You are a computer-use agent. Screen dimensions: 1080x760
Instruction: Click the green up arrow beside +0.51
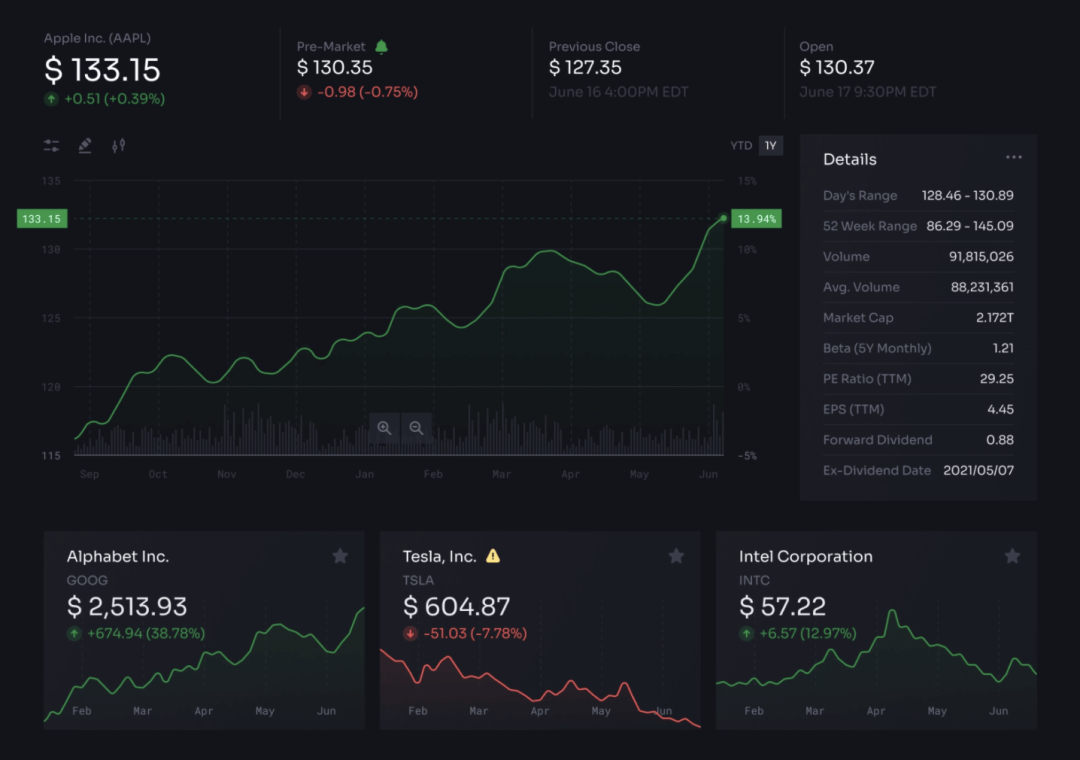51,99
